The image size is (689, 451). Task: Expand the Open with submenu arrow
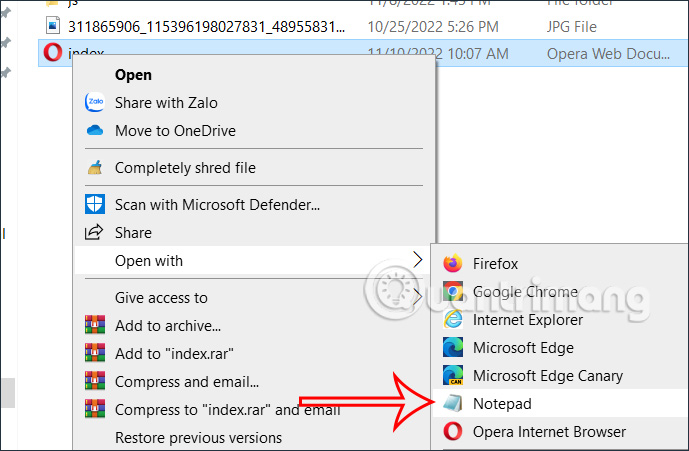coord(418,261)
